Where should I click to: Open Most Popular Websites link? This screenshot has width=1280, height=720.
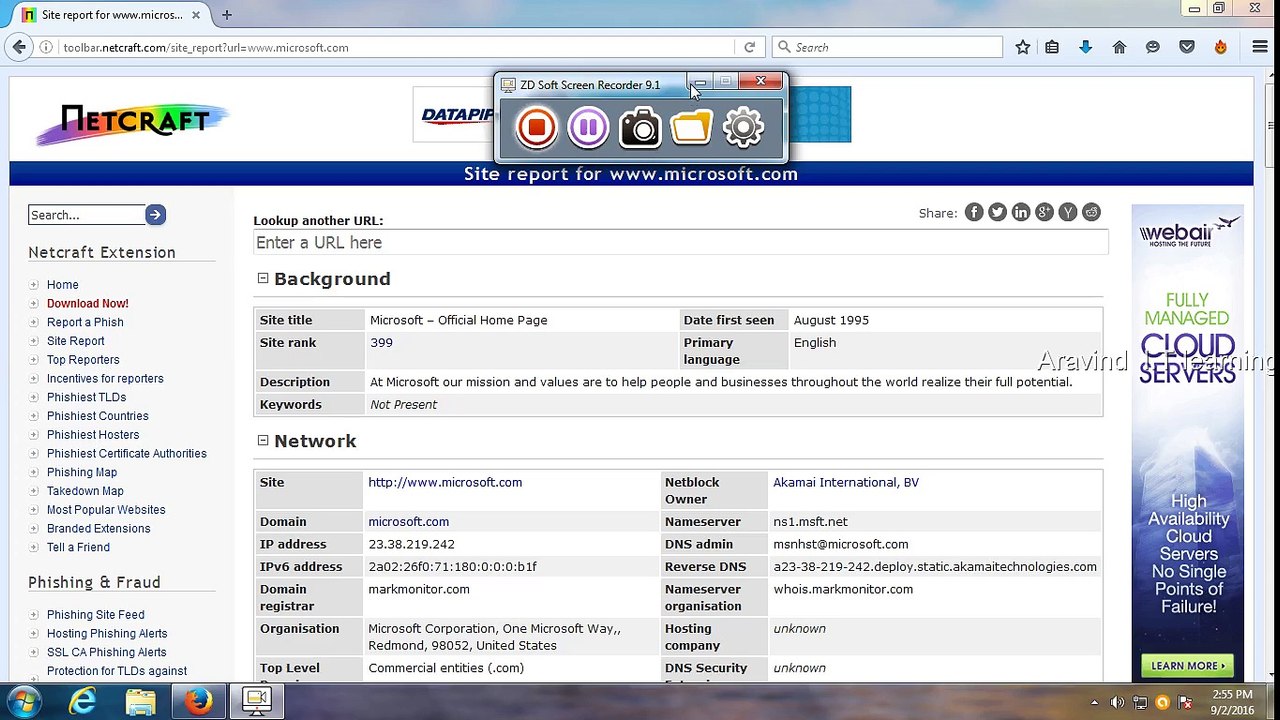(x=106, y=510)
